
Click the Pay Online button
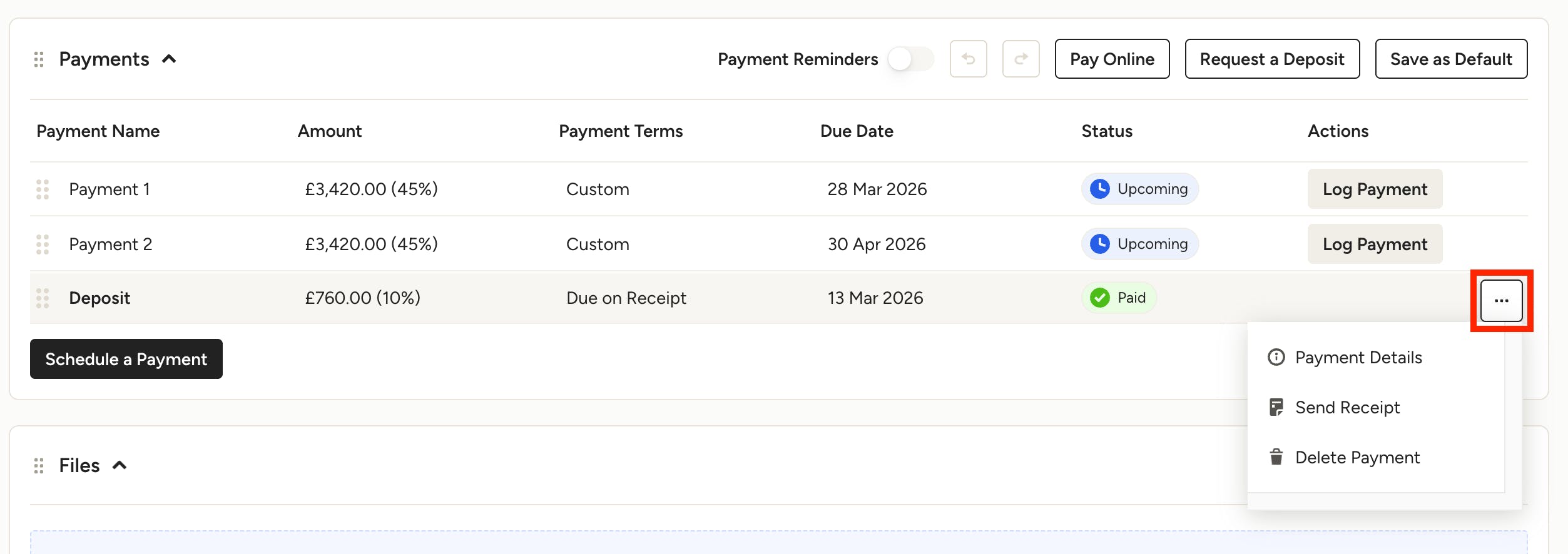1112,59
